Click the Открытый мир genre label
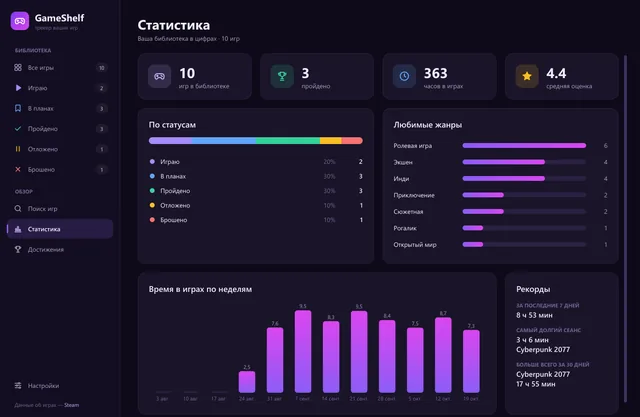Screen dimensions: 640x417 pos(415,244)
